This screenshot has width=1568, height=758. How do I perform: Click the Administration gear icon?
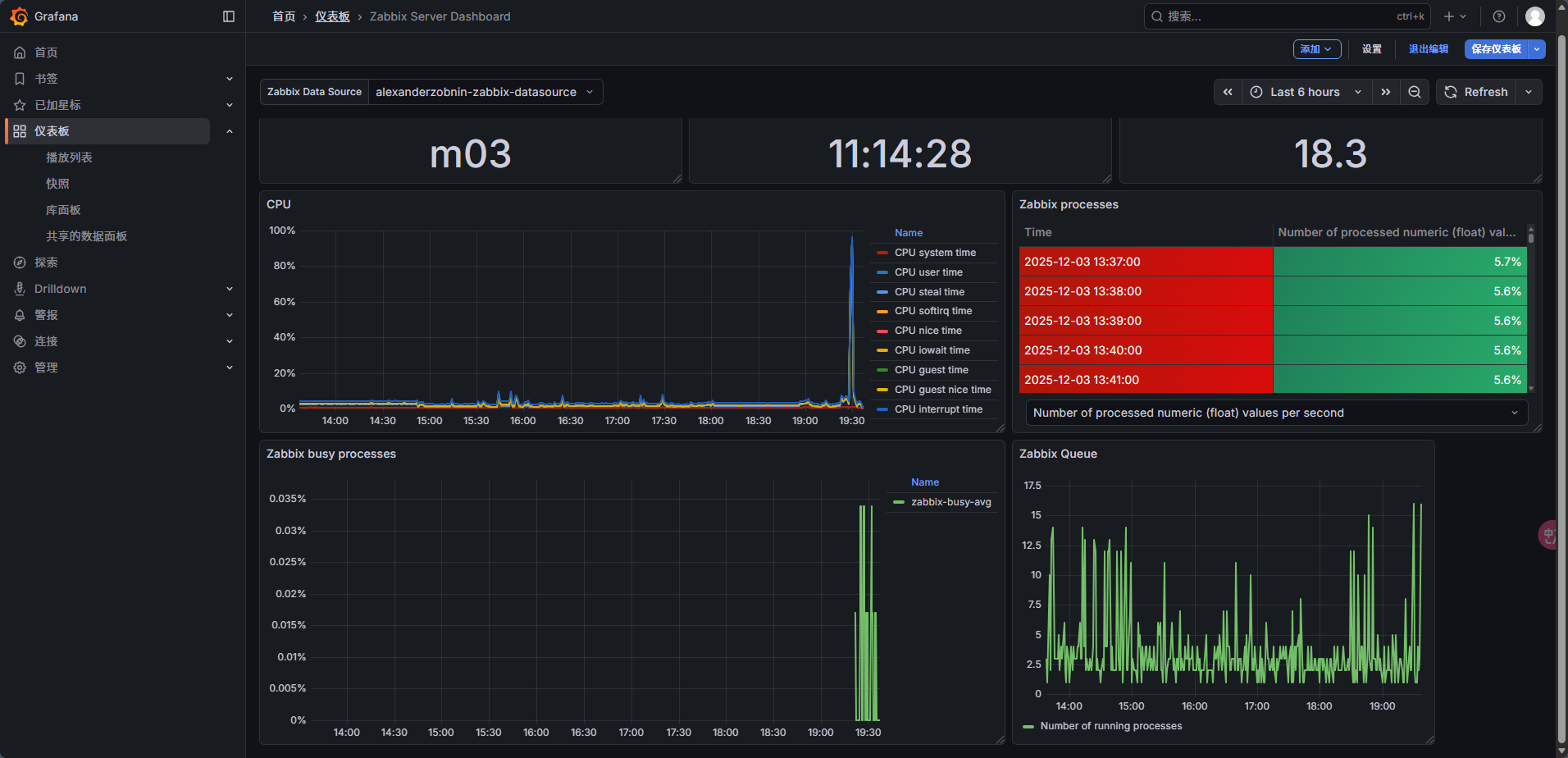pos(20,368)
